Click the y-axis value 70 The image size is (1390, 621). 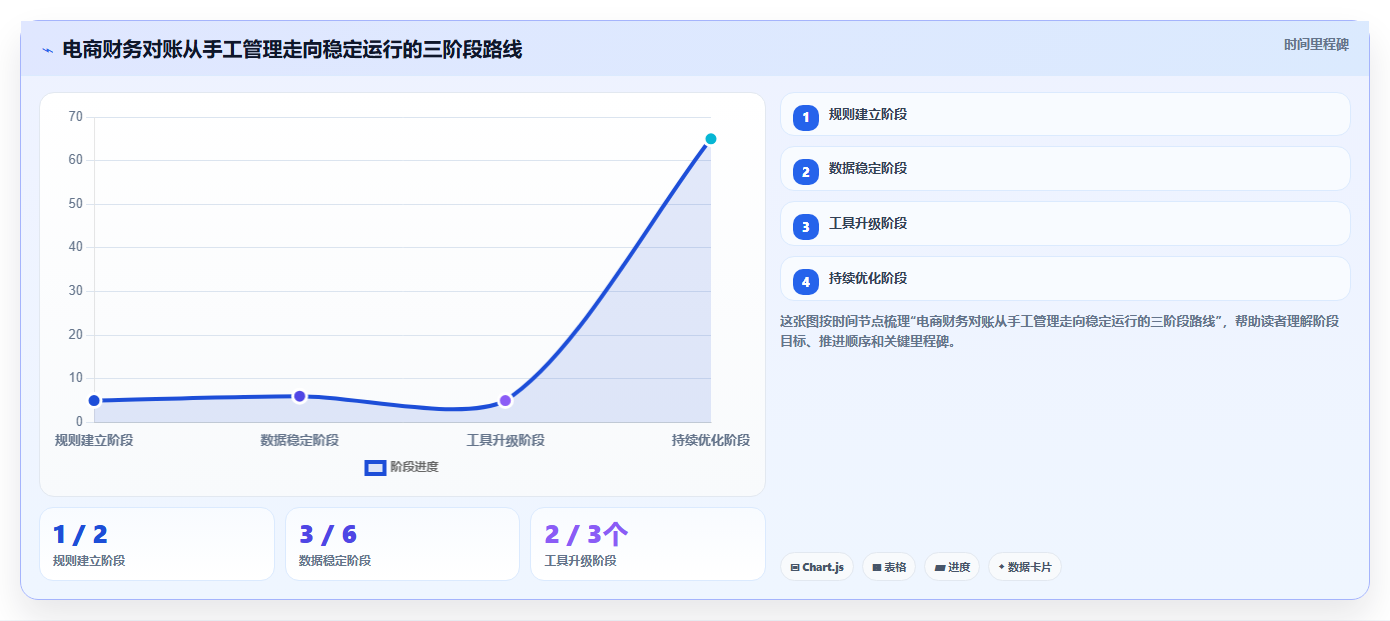76,117
